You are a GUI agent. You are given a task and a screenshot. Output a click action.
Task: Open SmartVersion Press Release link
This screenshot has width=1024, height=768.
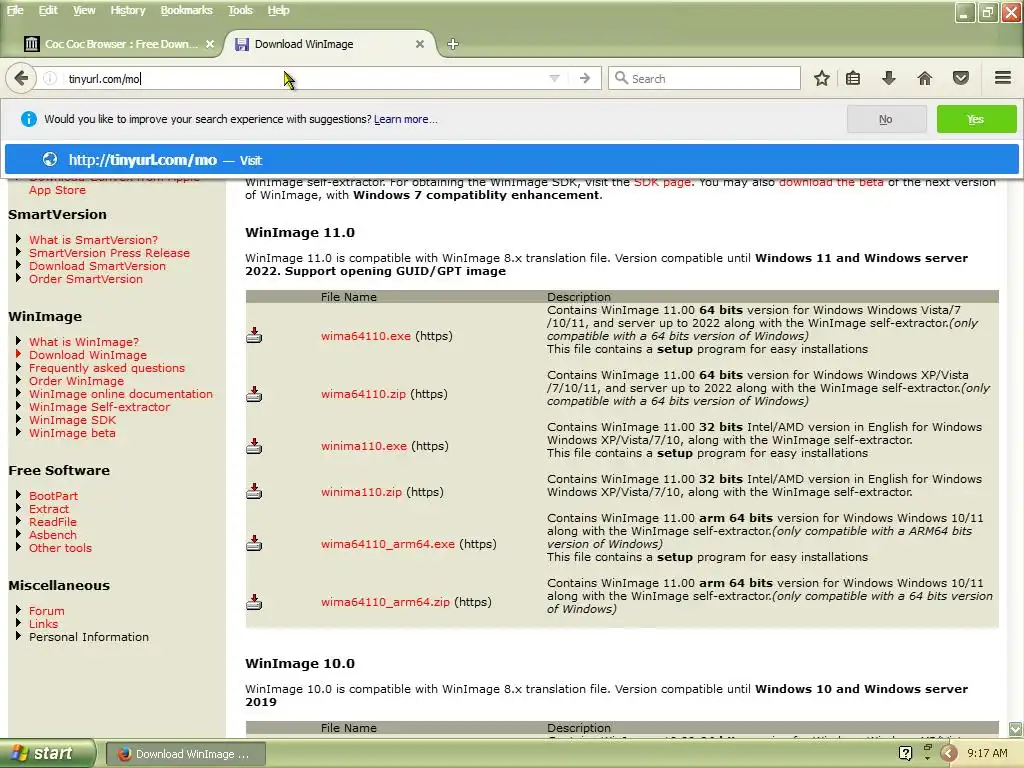[x=109, y=253]
